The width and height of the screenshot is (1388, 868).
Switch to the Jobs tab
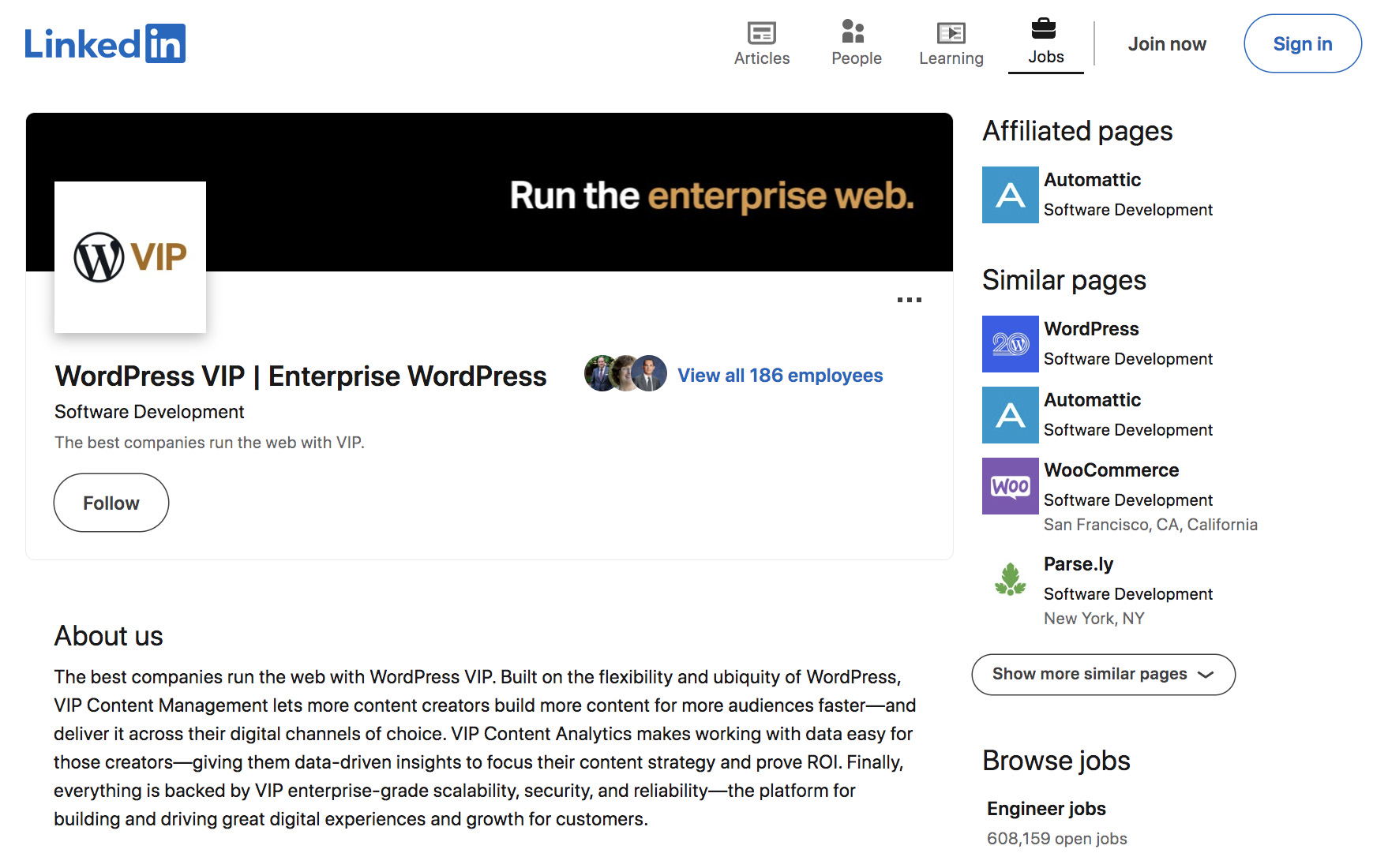point(1045,43)
